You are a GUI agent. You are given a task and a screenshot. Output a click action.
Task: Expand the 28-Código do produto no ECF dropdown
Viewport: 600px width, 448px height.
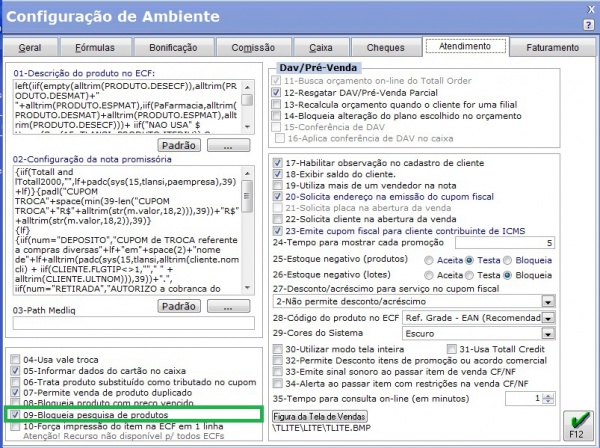click(x=548, y=318)
